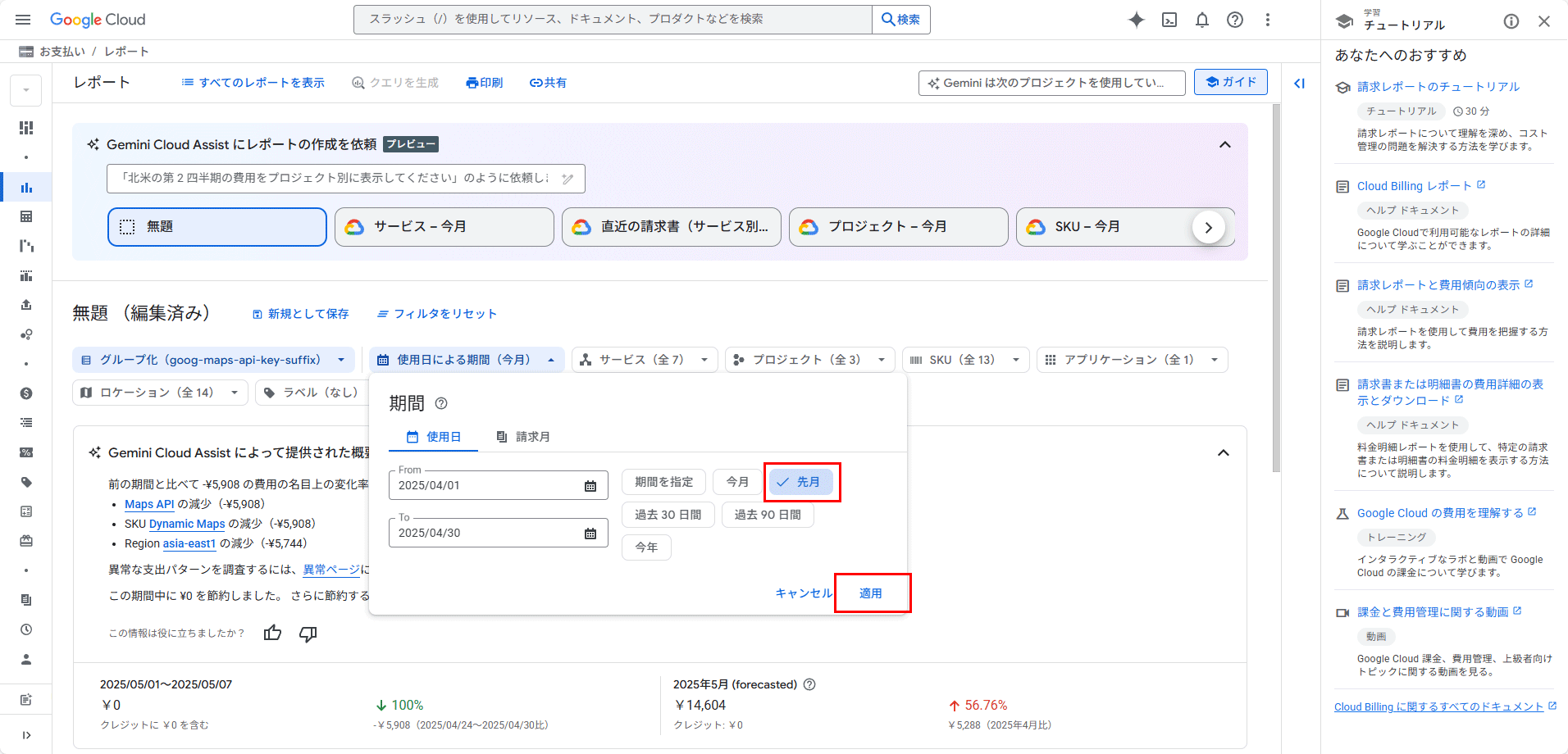Close the tutorial side panel
This screenshot has height=754, width=1568.
point(1544,21)
